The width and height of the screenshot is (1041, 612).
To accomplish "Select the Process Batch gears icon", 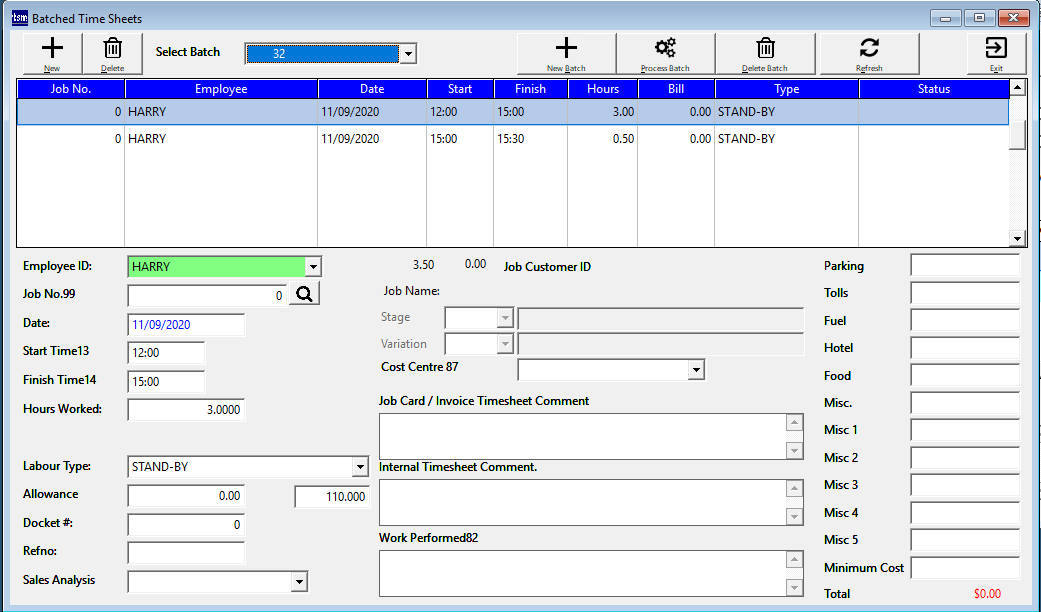I will [x=666, y=50].
